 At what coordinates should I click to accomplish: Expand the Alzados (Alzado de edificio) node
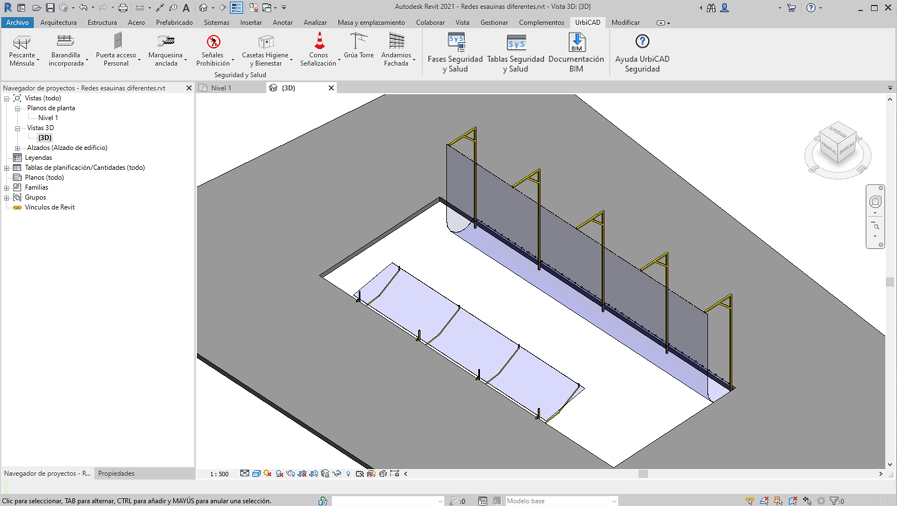[18, 148]
